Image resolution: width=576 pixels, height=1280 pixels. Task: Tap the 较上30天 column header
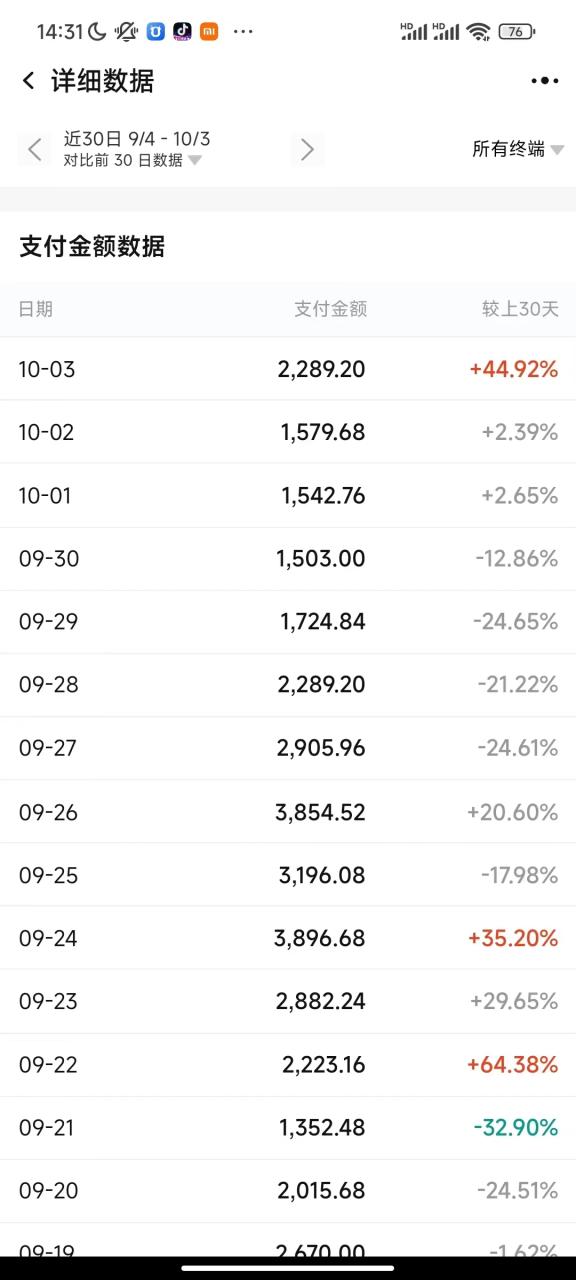coord(520,309)
